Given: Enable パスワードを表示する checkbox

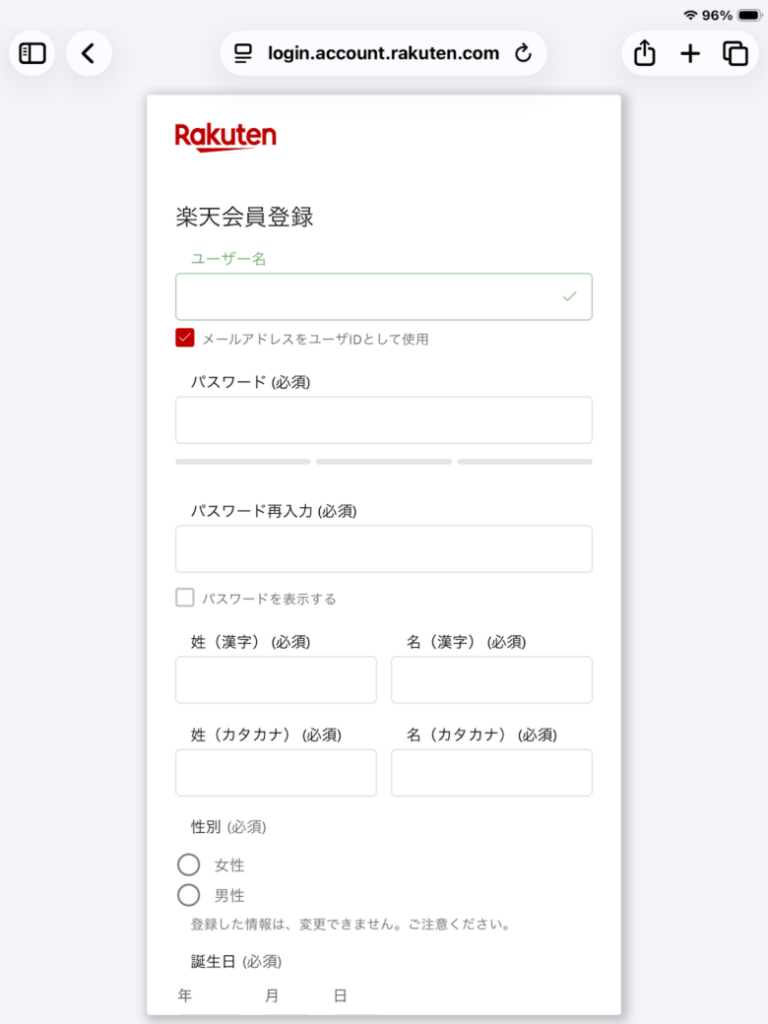Looking at the screenshot, I should (x=185, y=598).
